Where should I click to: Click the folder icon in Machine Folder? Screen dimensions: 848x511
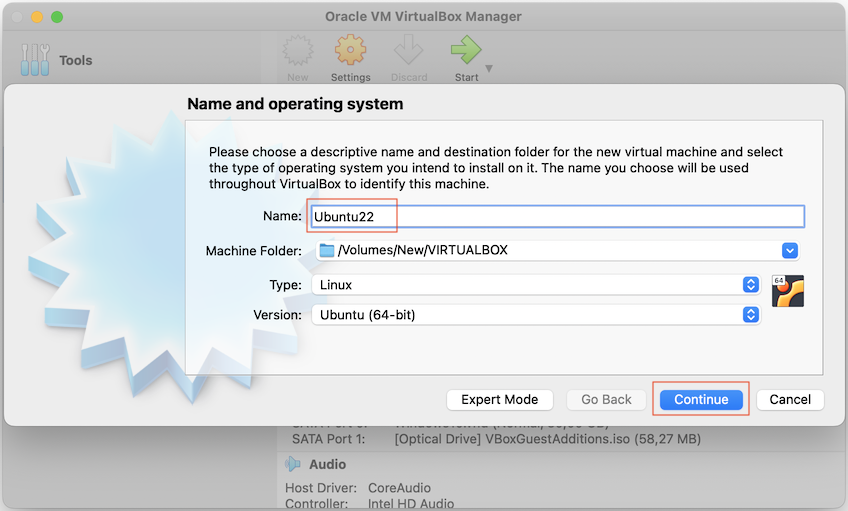(x=327, y=250)
